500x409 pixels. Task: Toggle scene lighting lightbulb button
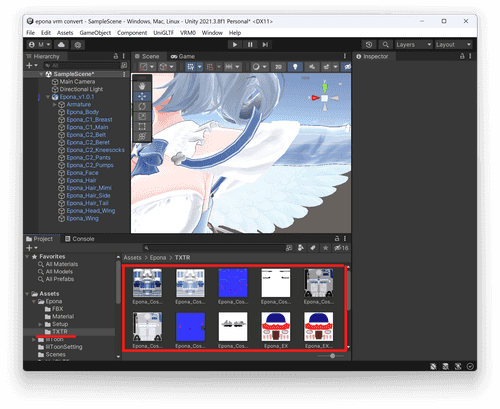point(295,67)
